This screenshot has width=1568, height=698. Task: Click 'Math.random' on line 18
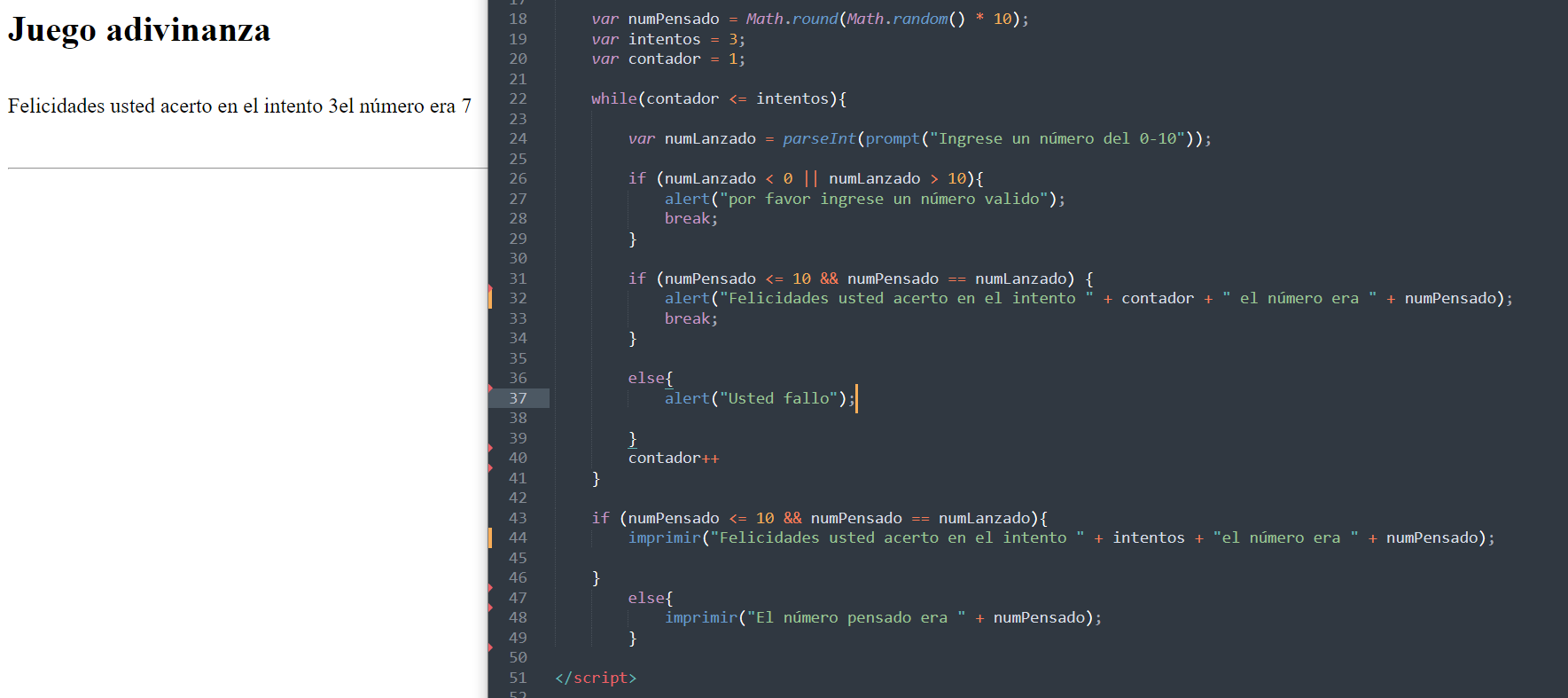897,19
